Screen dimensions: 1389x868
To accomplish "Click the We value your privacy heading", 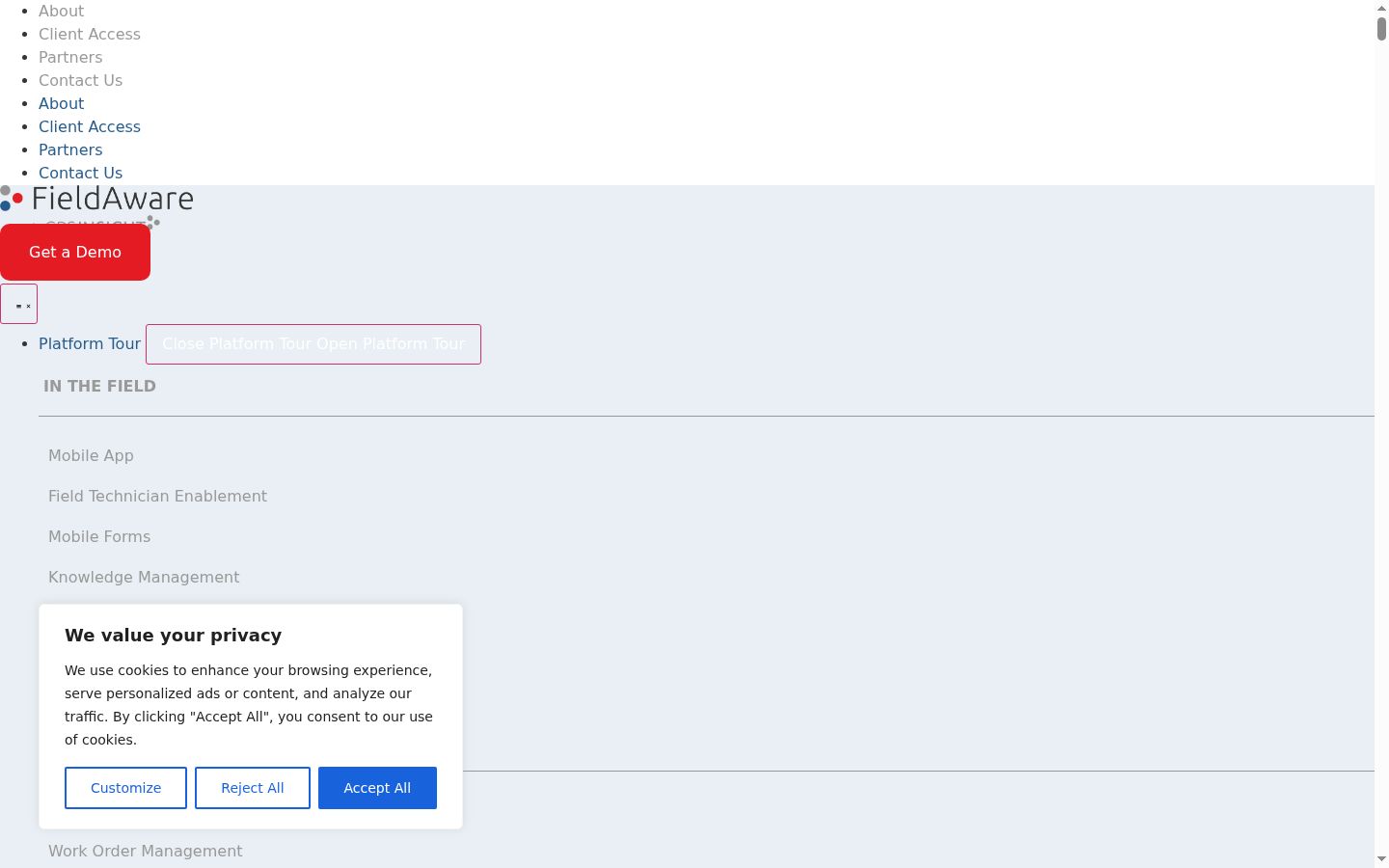I will click(174, 635).
